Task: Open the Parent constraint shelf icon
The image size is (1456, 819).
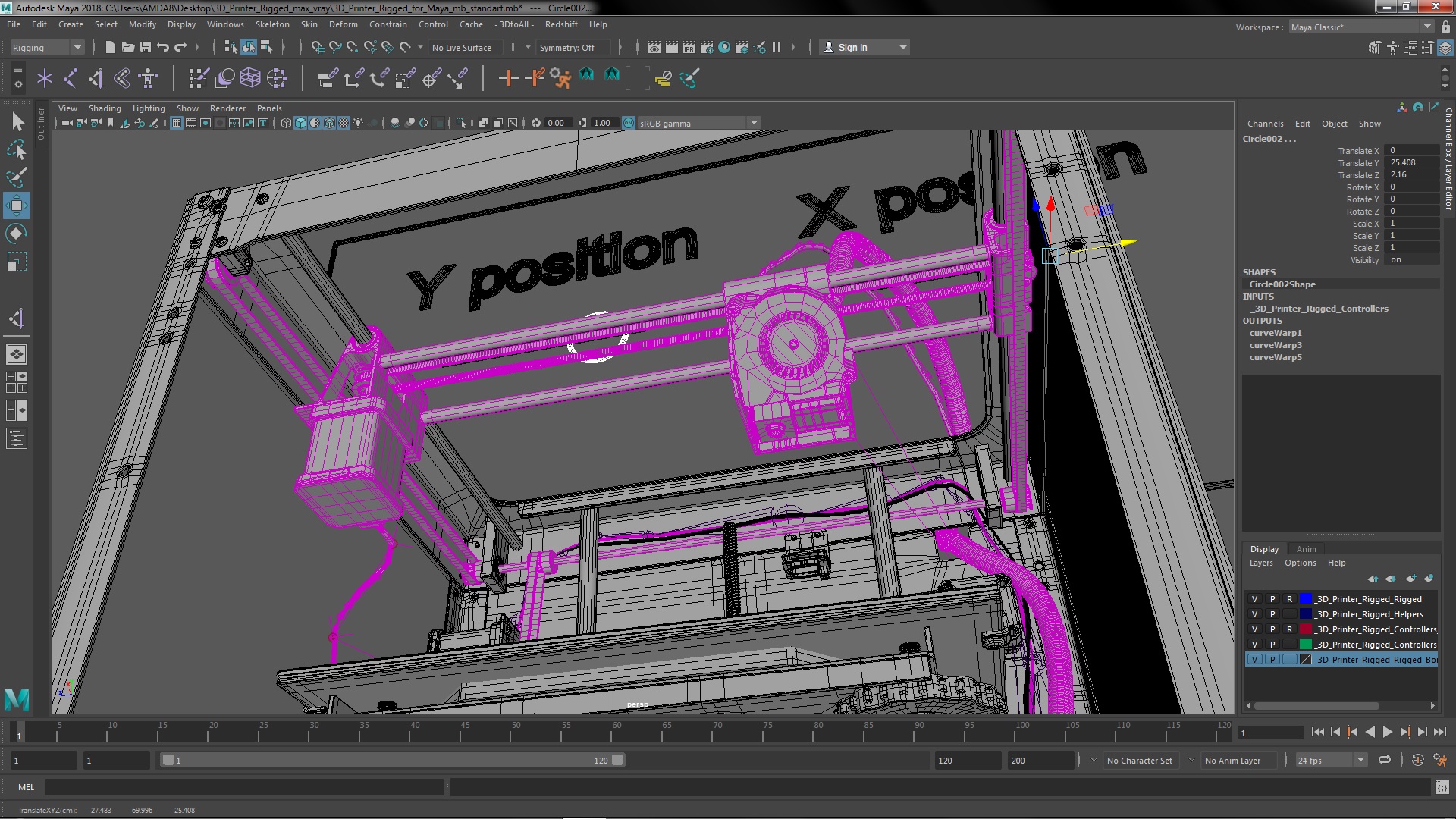Action: 328,78
